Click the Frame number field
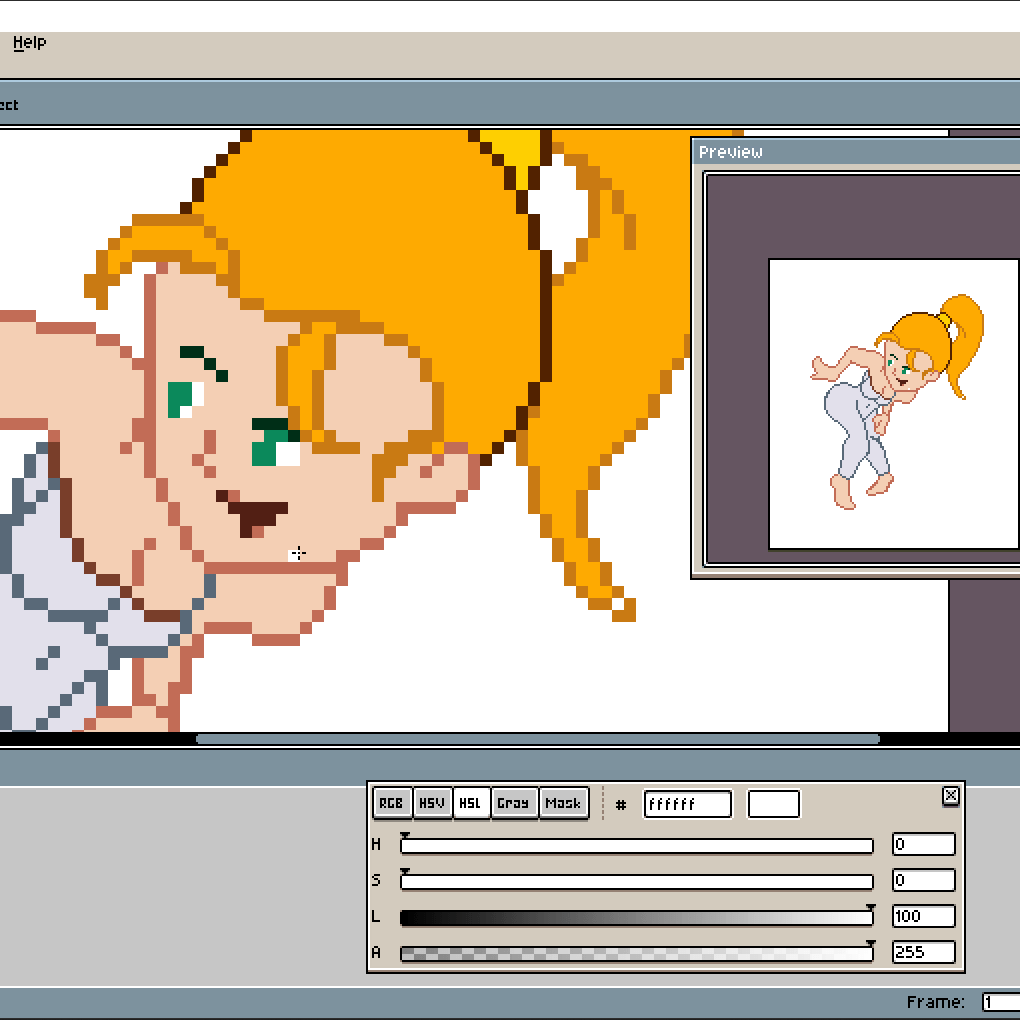Image resolution: width=1020 pixels, height=1020 pixels. coord(1000,1002)
